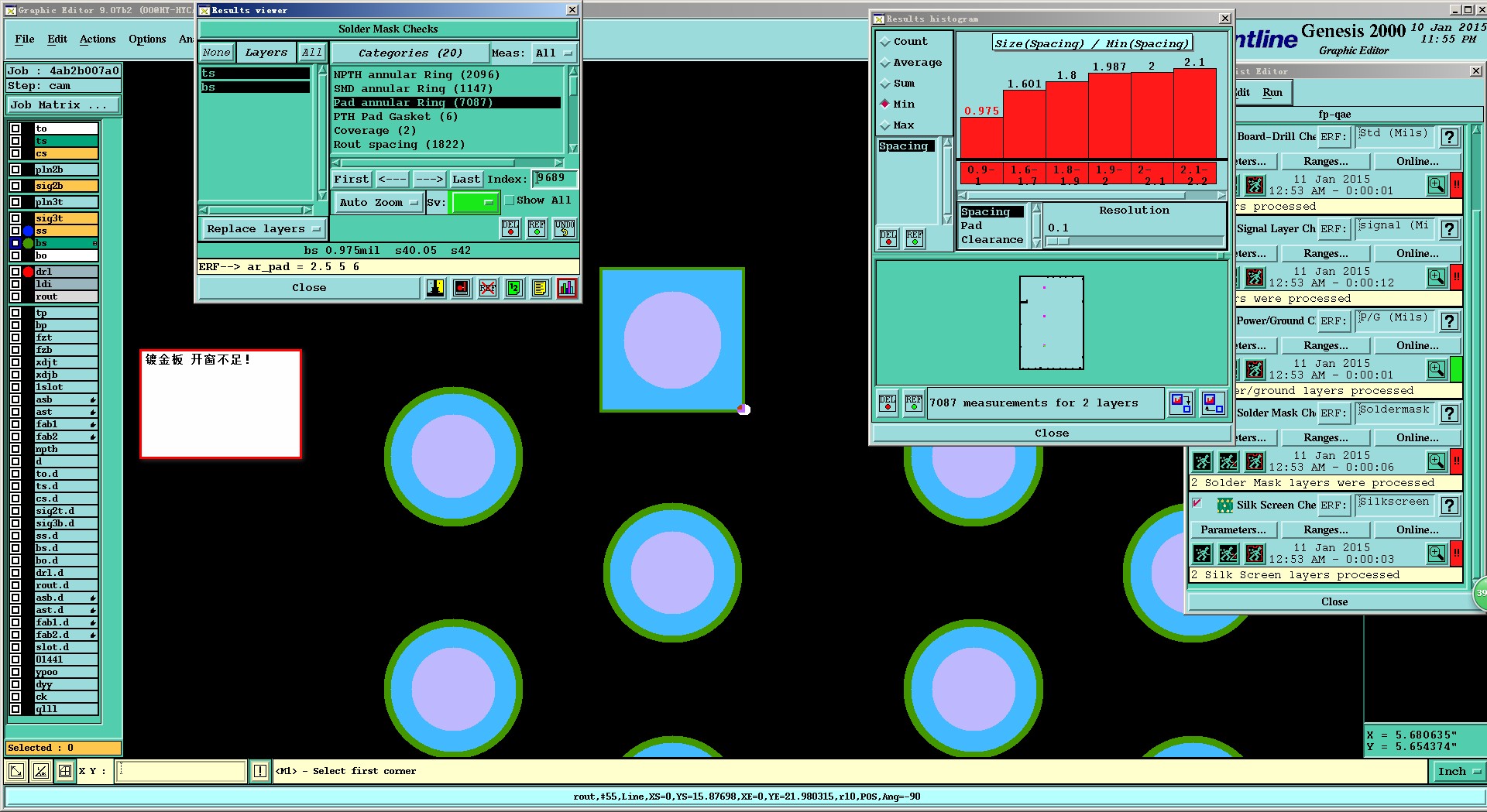Open the Inch units dropdown
The image size is (1487, 812).
point(1459,772)
